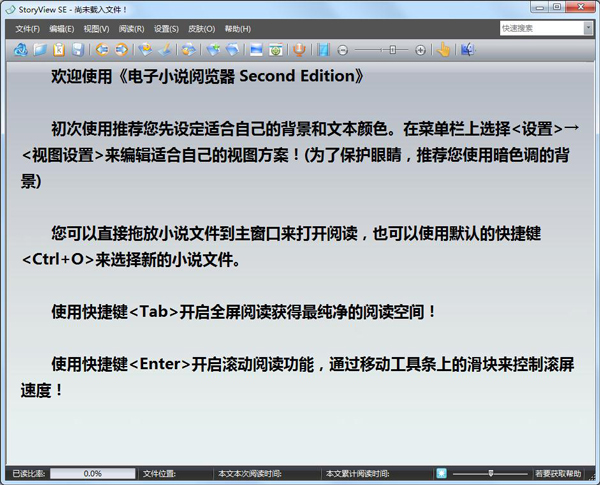Open the 帮助(H) help menu
This screenshot has height=485, width=600.
click(x=238, y=29)
